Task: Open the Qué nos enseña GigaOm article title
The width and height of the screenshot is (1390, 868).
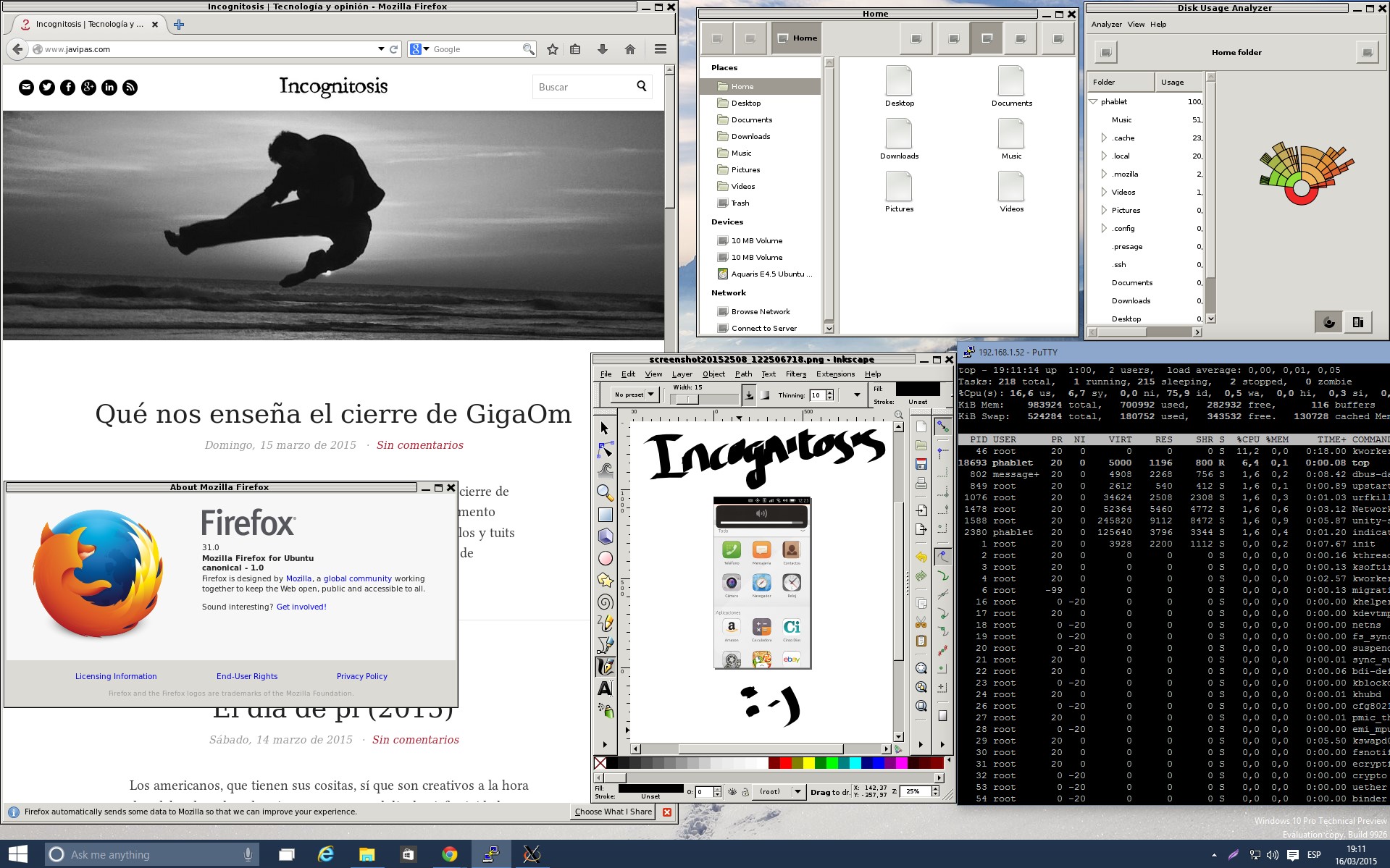Action: point(333,414)
